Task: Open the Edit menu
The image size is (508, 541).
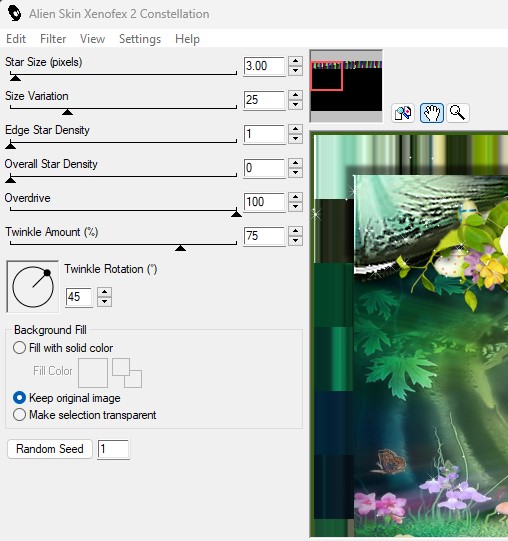Action: click(x=16, y=39)
